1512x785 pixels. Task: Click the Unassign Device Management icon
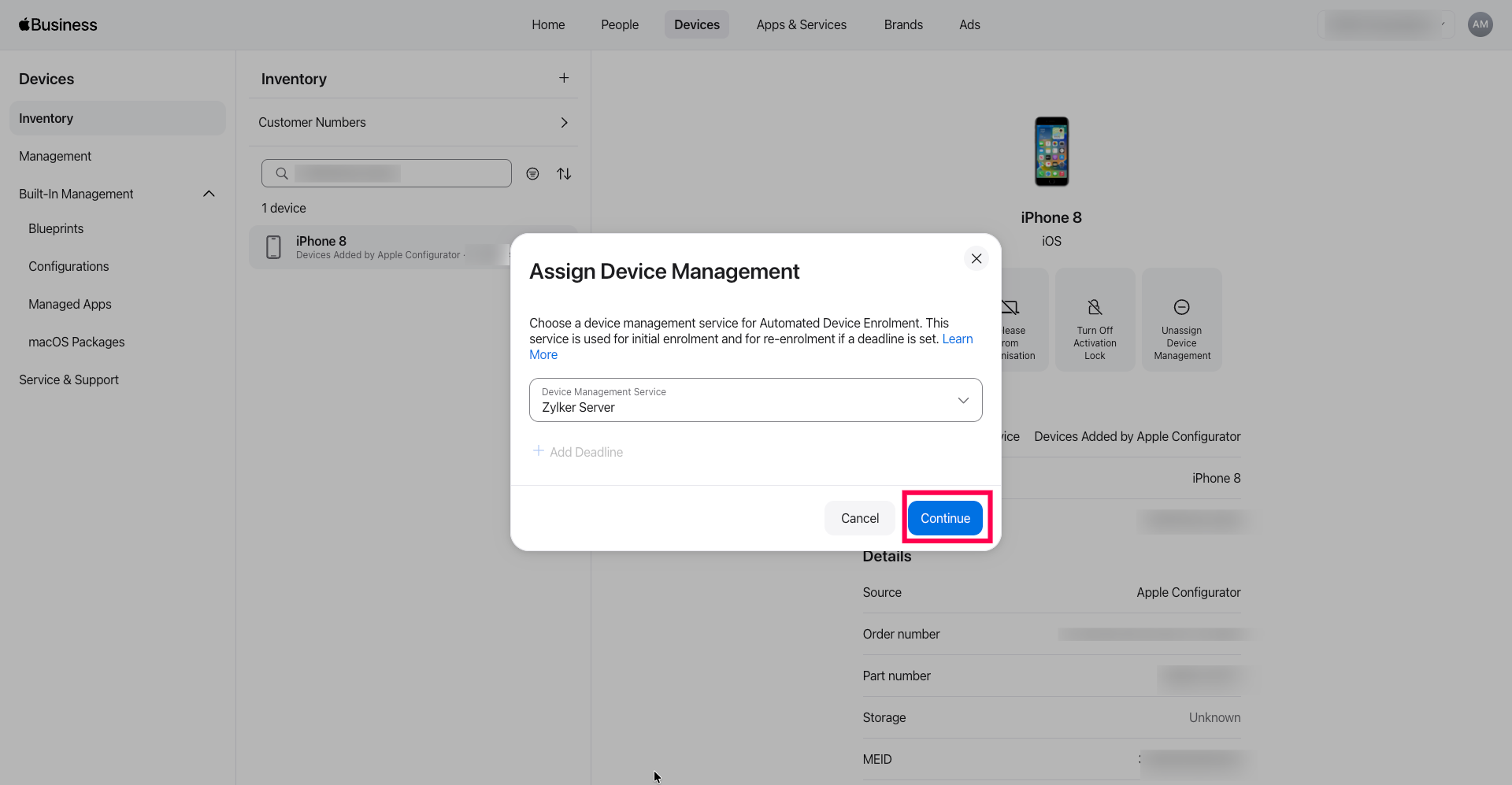pos(1181,307)
